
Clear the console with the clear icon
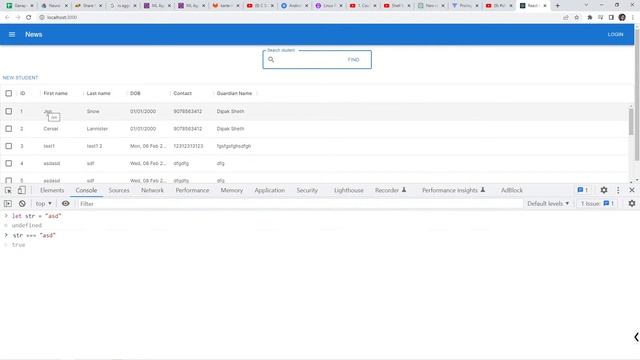click(x=22, y=203)
